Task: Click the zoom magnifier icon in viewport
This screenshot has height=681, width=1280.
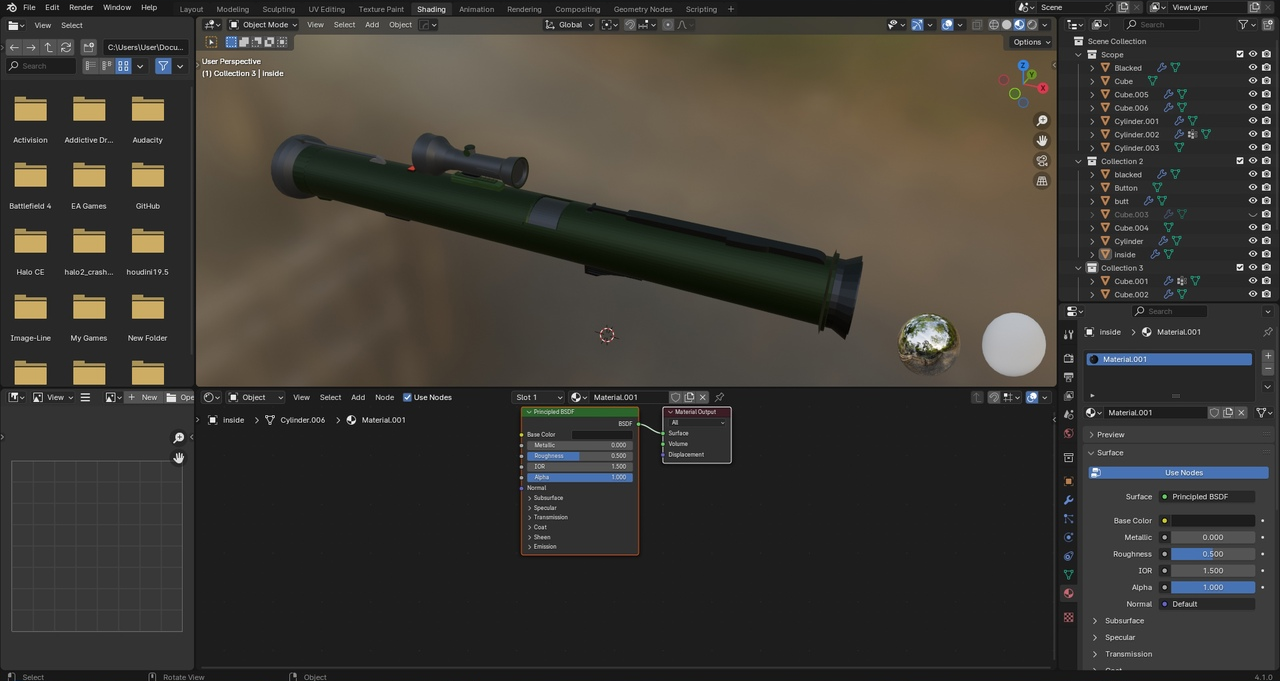Action: [1042, 121]
